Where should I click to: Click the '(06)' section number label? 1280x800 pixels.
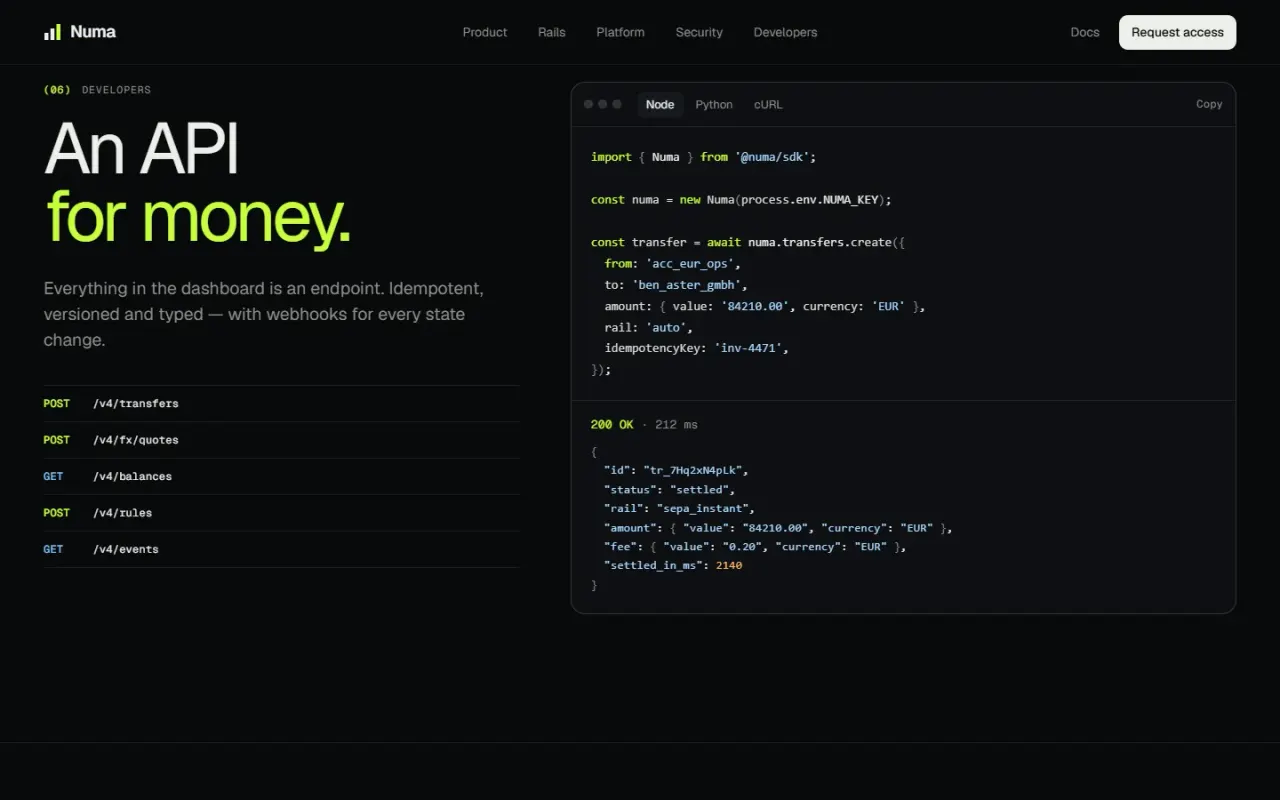[x=57, y=90]
